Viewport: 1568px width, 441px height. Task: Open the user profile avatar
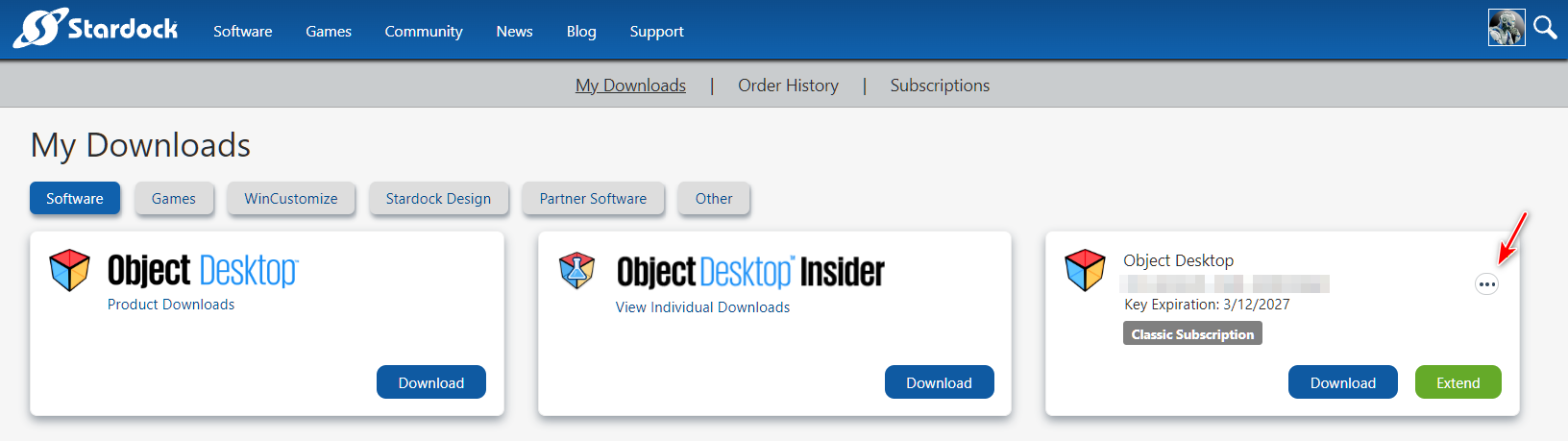click(x=1506, y=28)
